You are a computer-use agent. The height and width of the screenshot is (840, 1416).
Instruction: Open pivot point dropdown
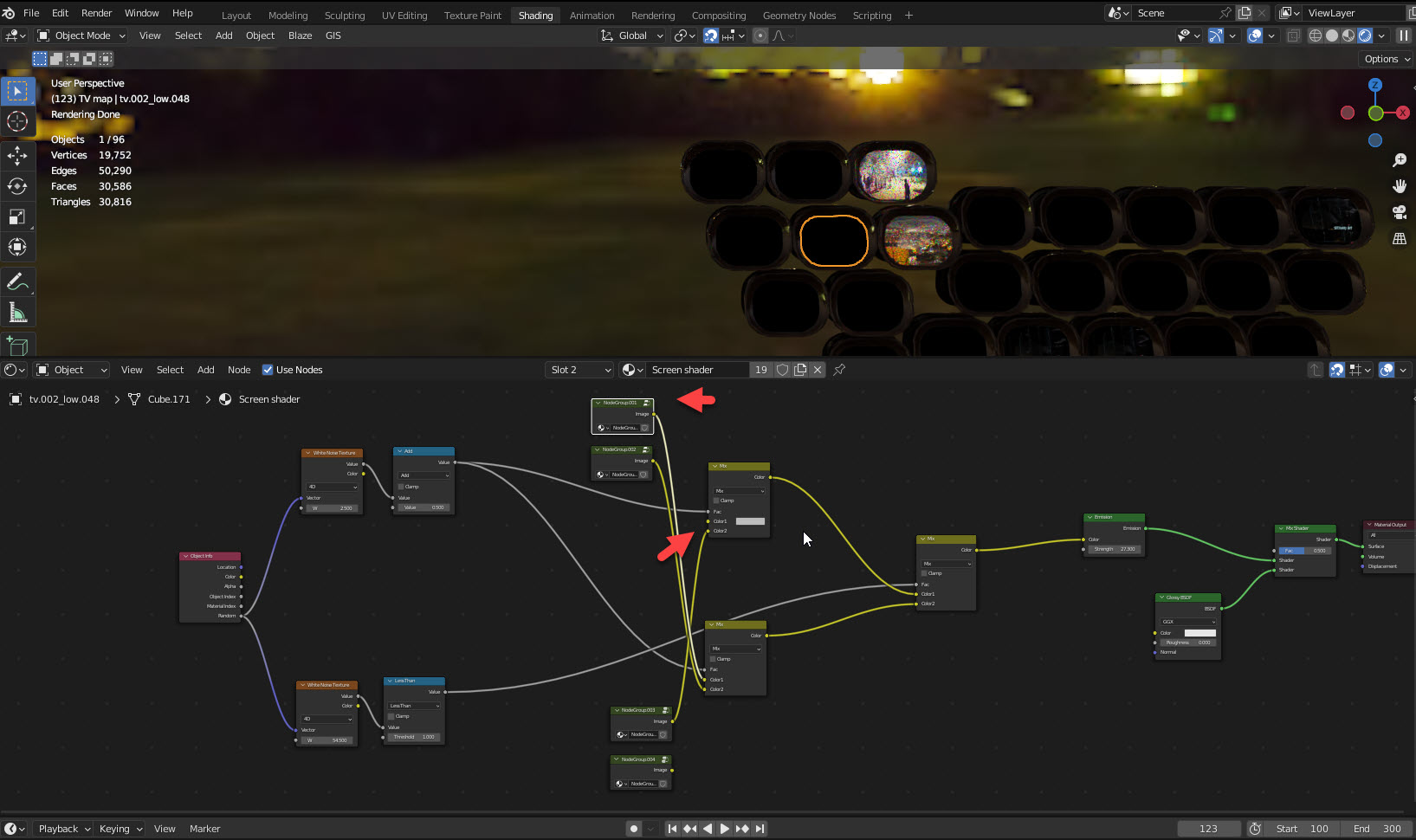point(685,36)
